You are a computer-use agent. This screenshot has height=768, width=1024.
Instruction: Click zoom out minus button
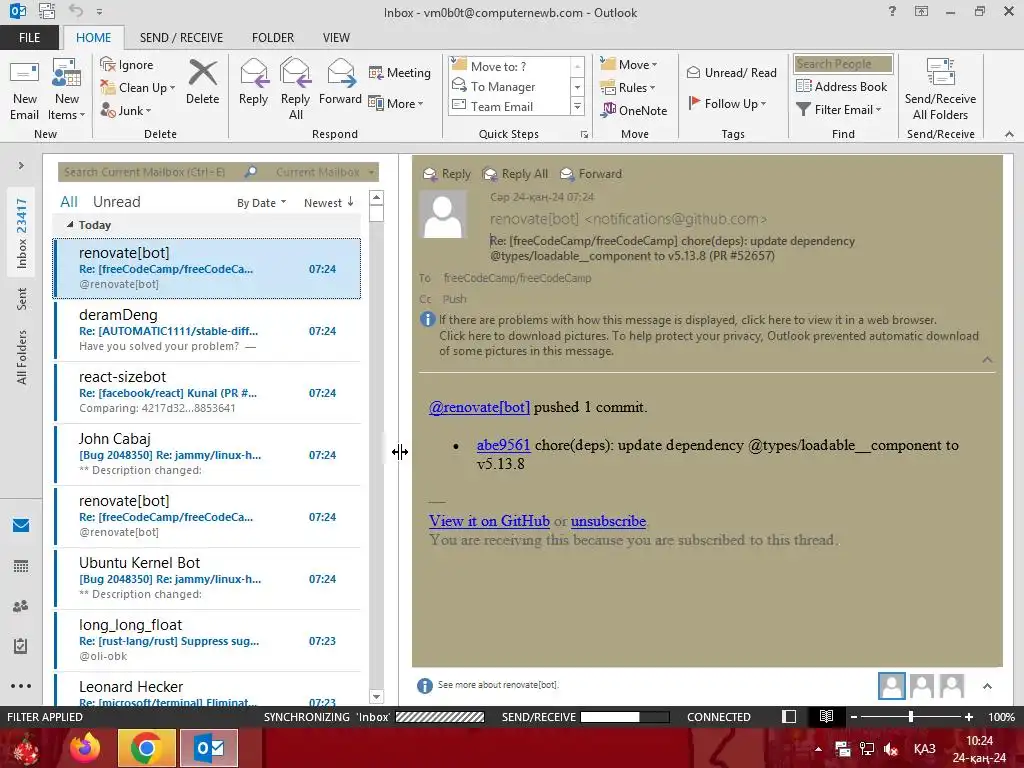(853, 717)
